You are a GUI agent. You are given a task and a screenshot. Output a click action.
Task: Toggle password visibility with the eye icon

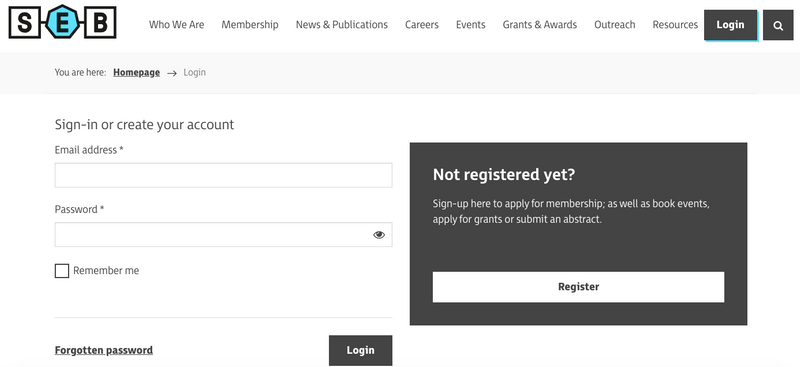point(379,235)
